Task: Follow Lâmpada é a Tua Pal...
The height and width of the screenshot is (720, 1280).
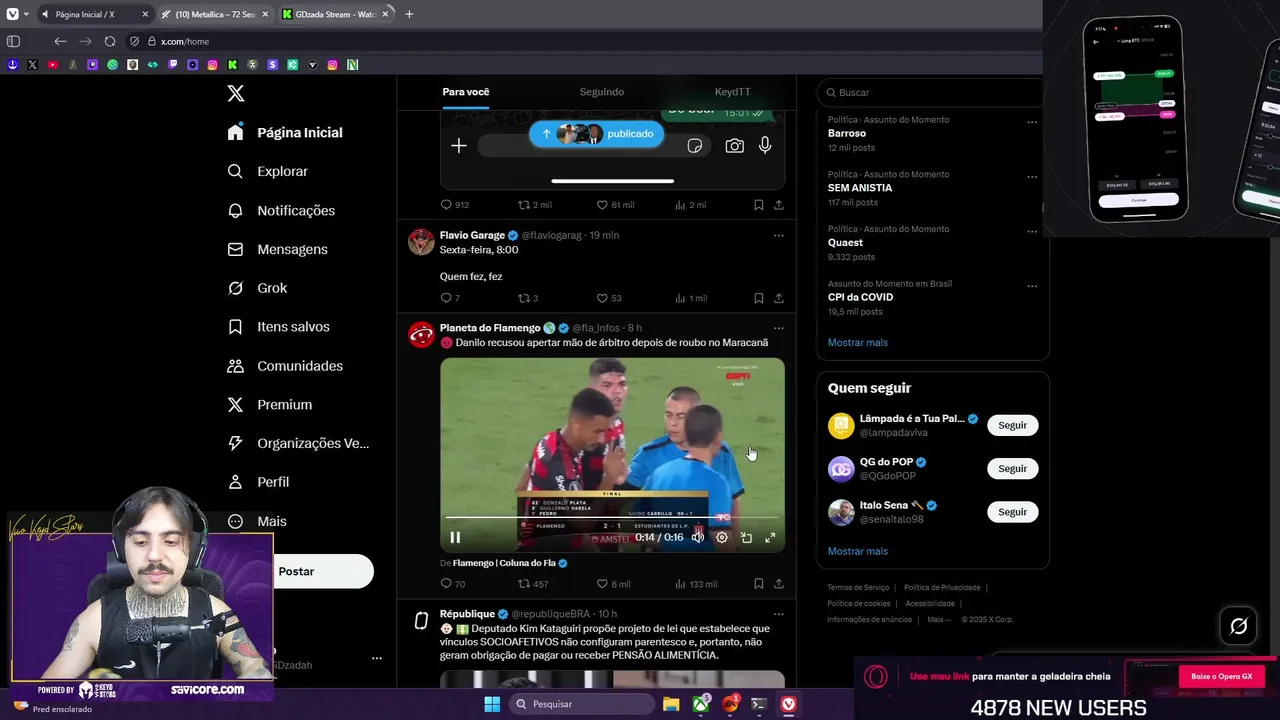Action: click(1012, 425)
